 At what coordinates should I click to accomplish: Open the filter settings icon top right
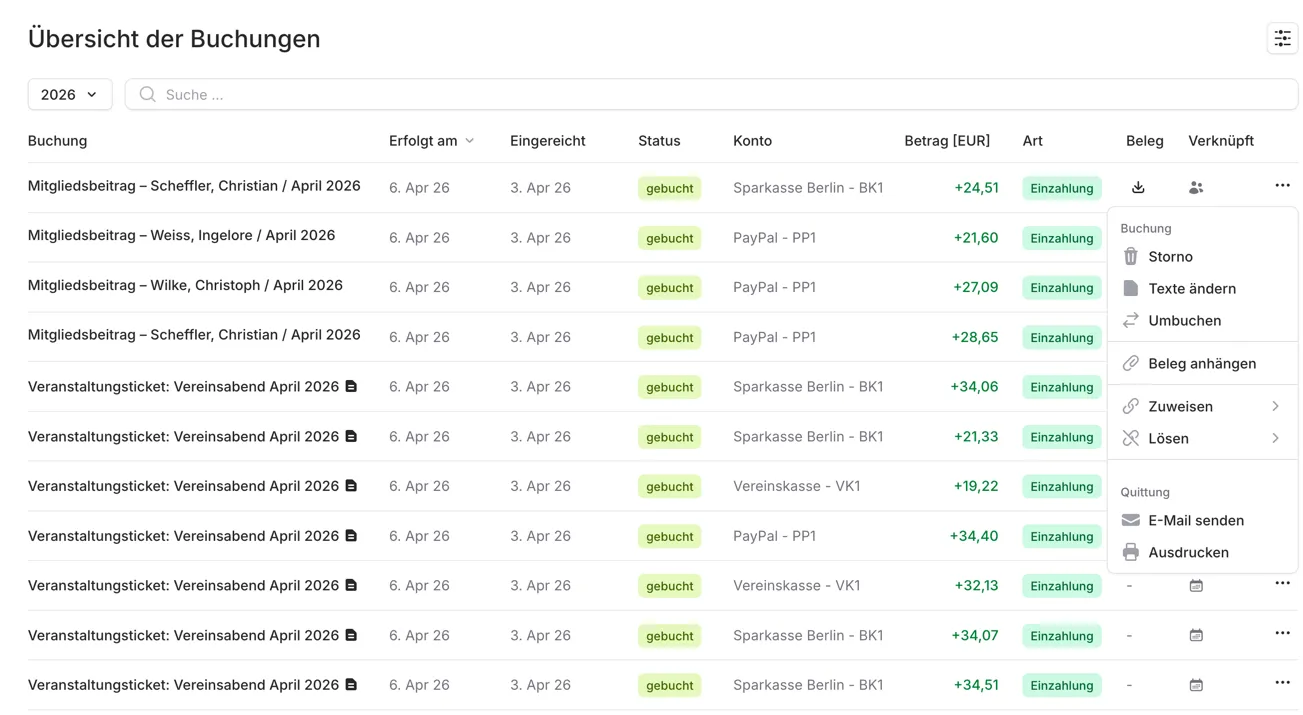(1282, 39)
